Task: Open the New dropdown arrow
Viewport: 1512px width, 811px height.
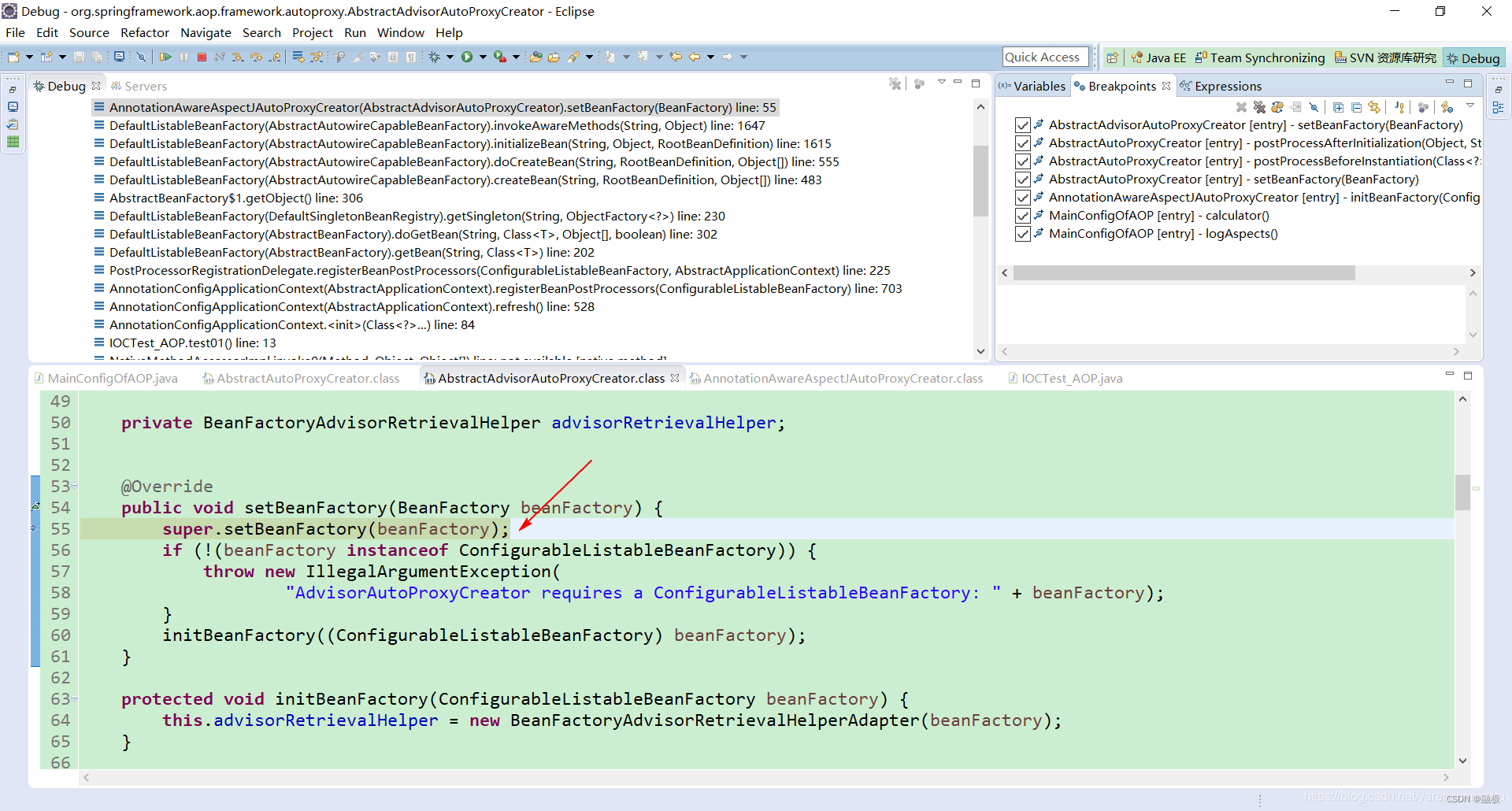Action: (29, 57)
